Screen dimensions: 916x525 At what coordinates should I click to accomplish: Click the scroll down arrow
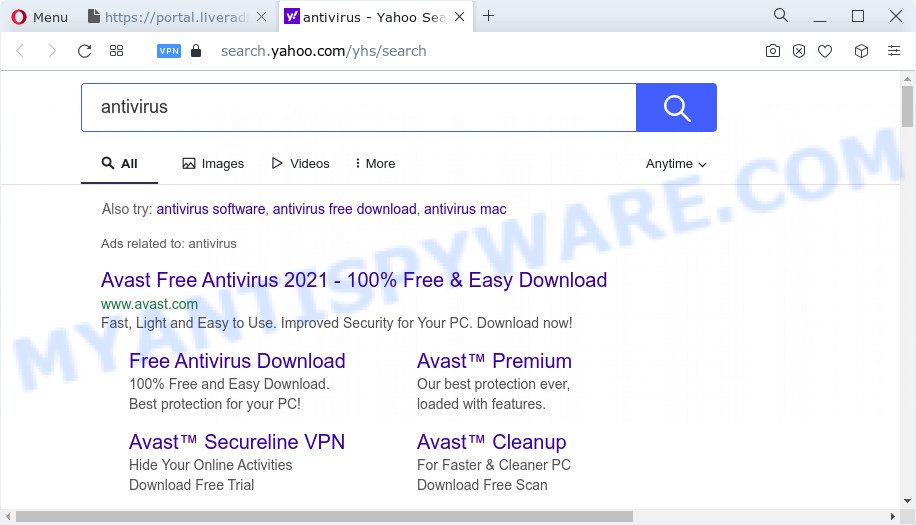907,500
